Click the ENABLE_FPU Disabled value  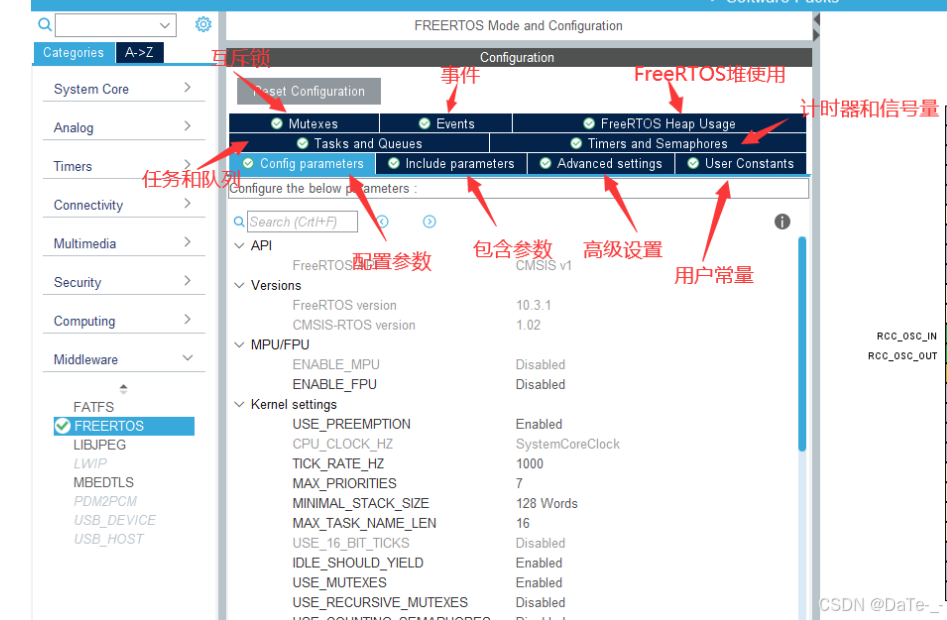tap(540, 385)
